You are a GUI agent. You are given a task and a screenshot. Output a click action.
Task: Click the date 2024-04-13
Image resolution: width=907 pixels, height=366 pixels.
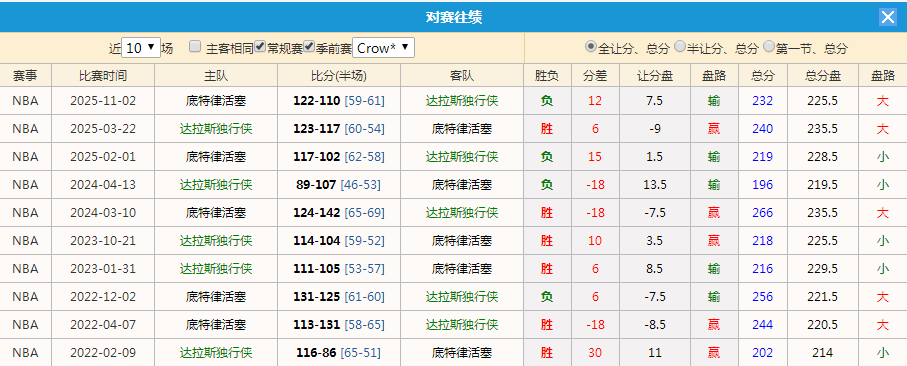(103, 184)
